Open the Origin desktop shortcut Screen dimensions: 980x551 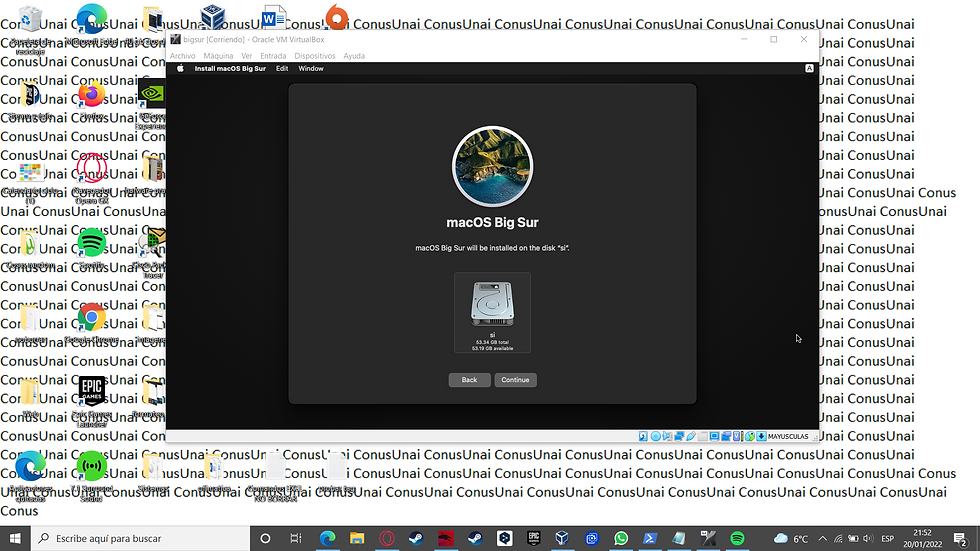tap(337, 17)
